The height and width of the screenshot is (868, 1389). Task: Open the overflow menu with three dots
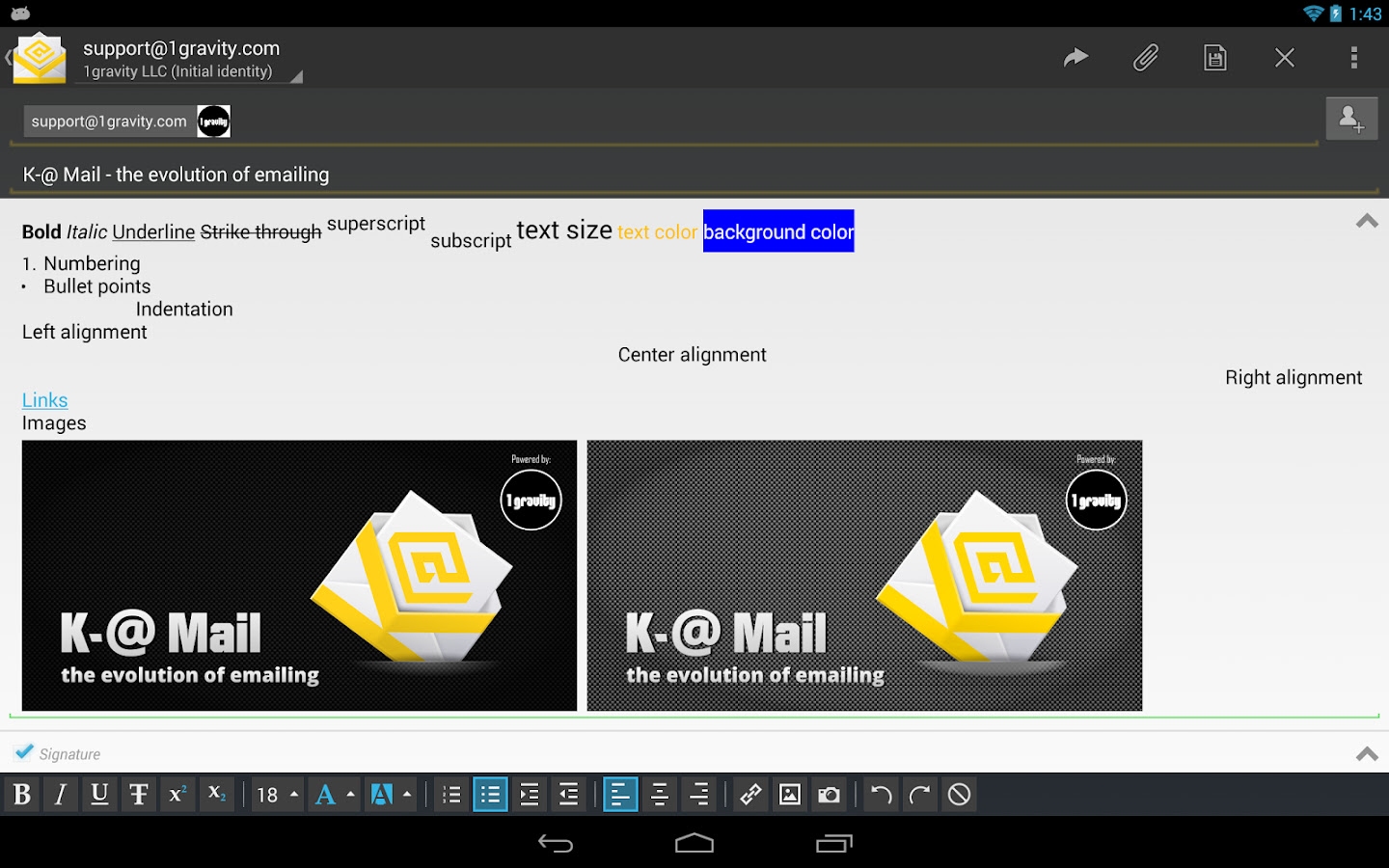pyautogui.click(x=1353, y=57)
